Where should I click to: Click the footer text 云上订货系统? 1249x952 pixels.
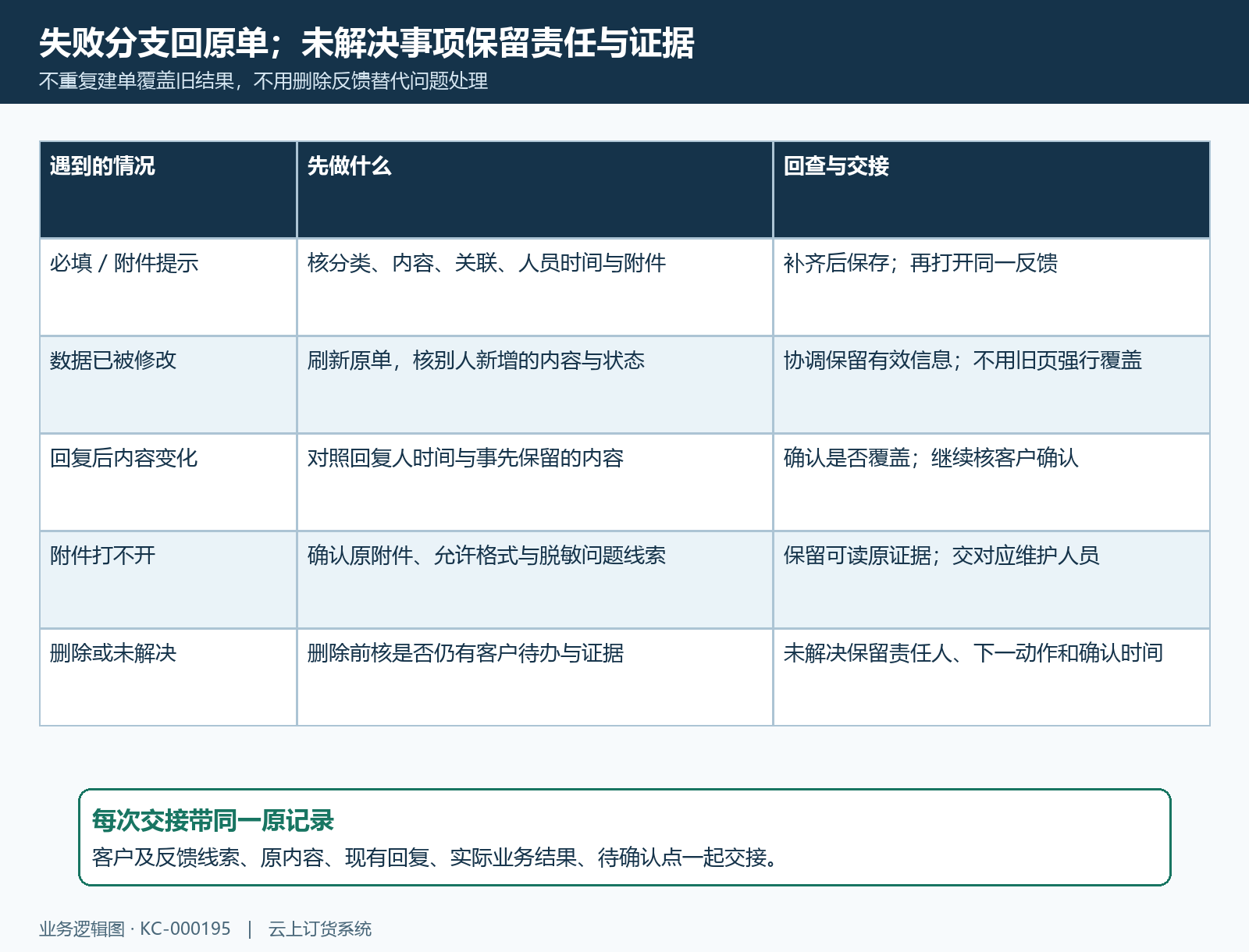point(320,929)
